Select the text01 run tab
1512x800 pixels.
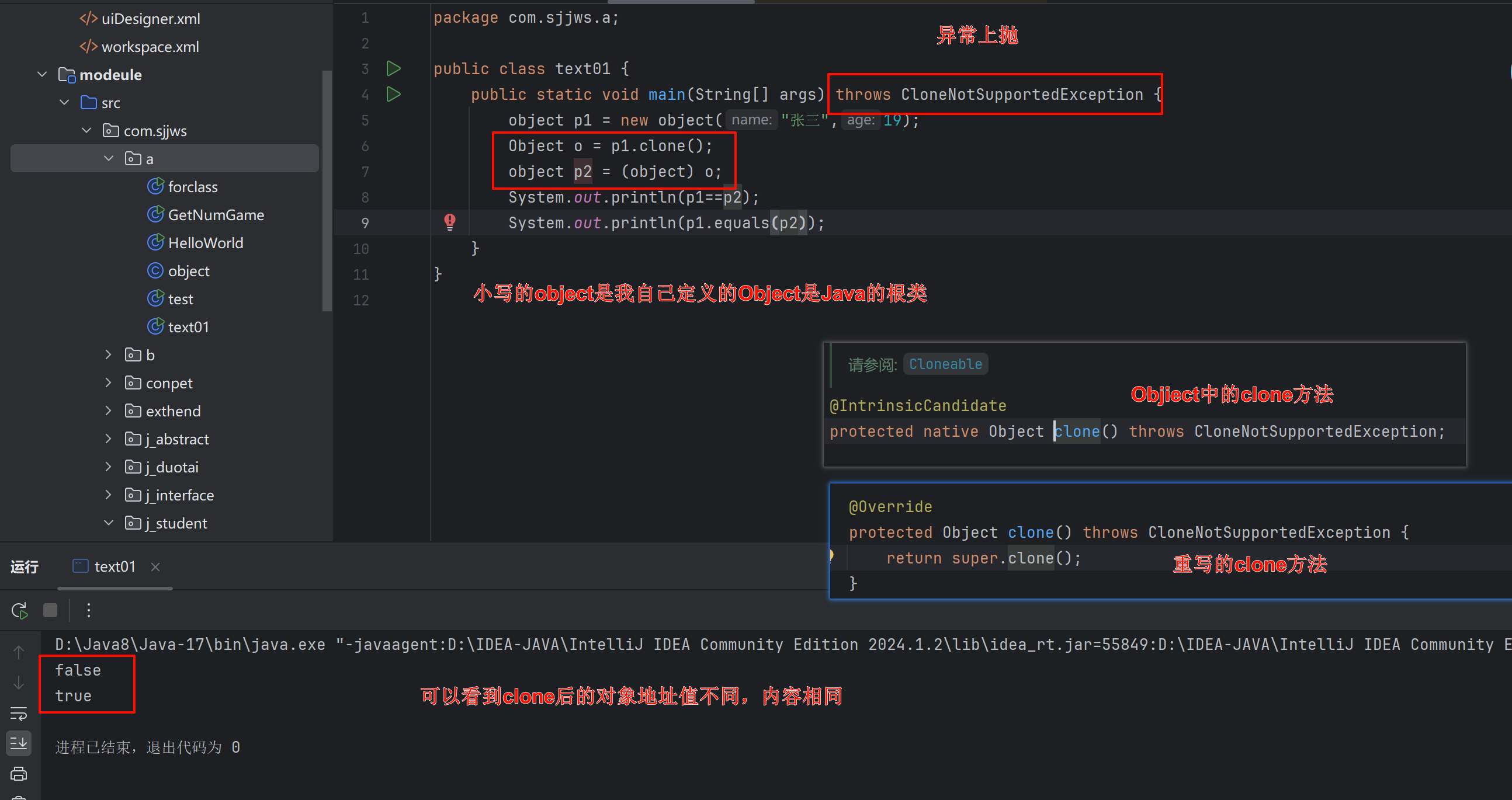click(x=115, y=566)
